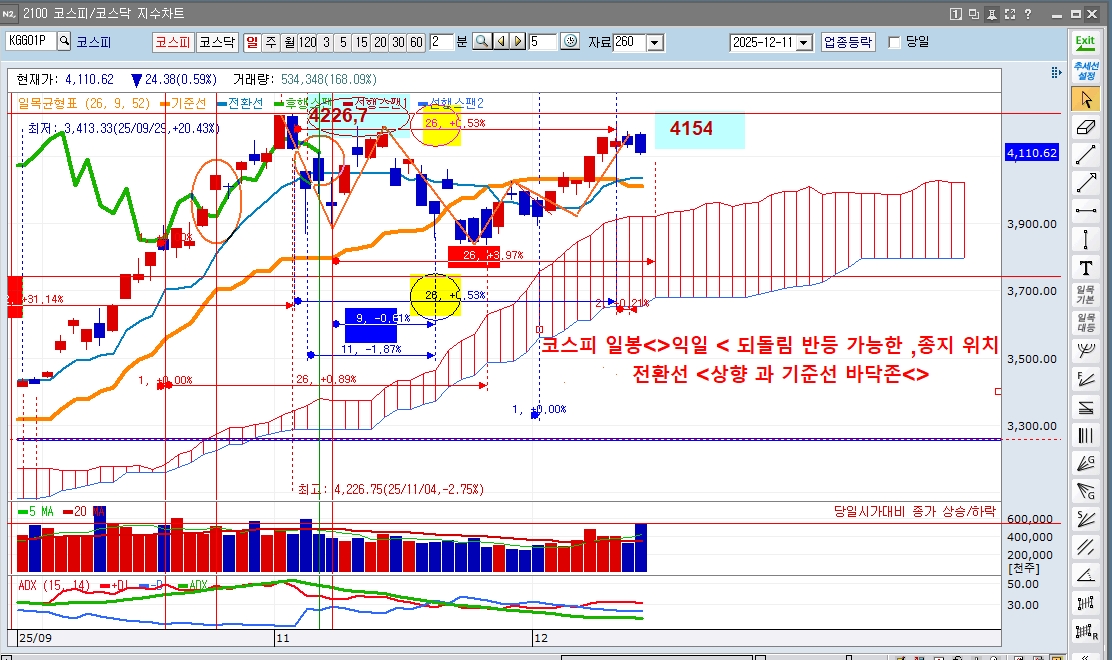Switch to 주 weekly period
This screenshot has width=1112, height=660.
click(271, 42)
